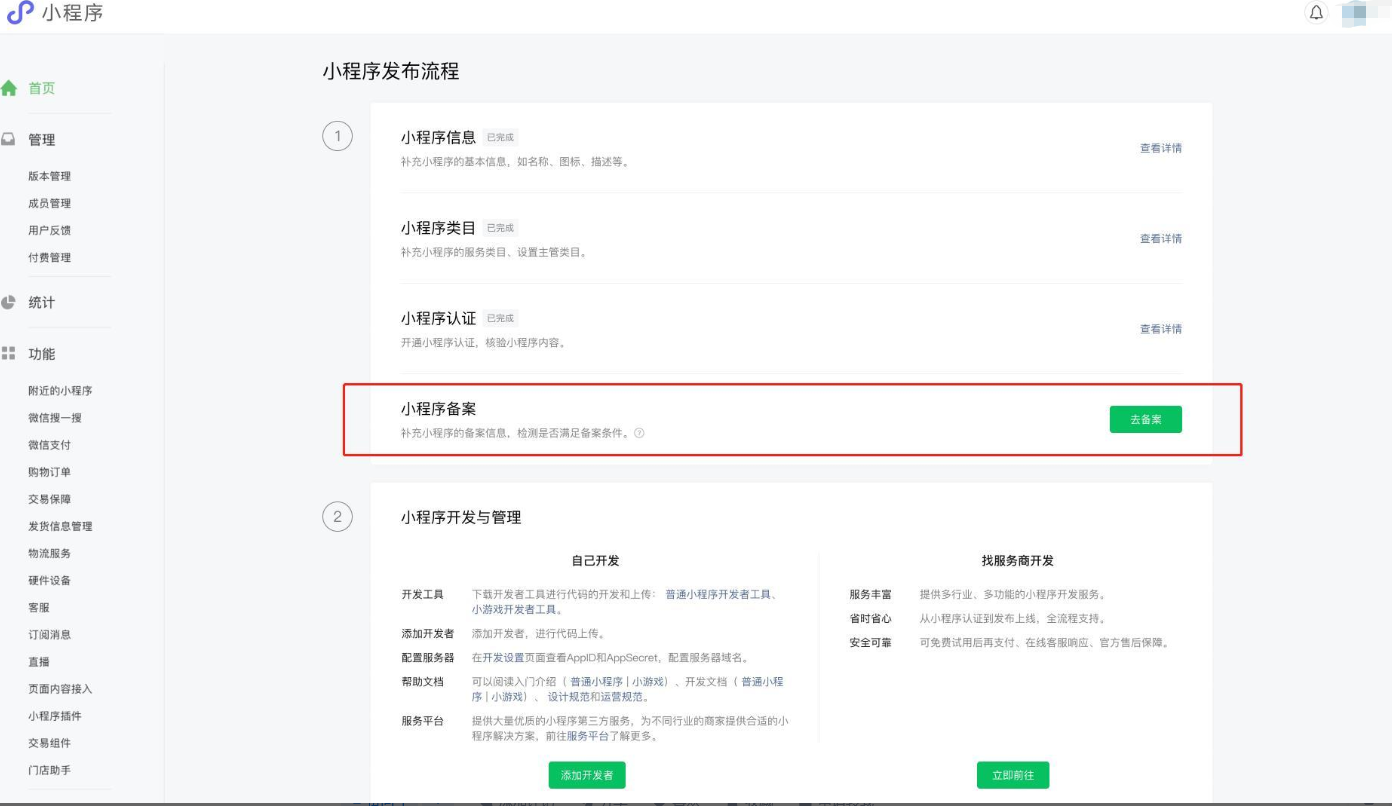Click 查看详情 for 小程序认证

pyautogui.click(x=1160, y=329)
